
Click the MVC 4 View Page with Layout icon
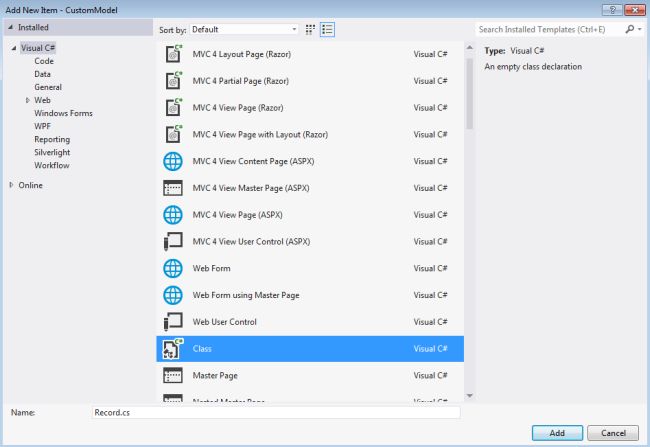pyautogui.click(x=173, y=134)
